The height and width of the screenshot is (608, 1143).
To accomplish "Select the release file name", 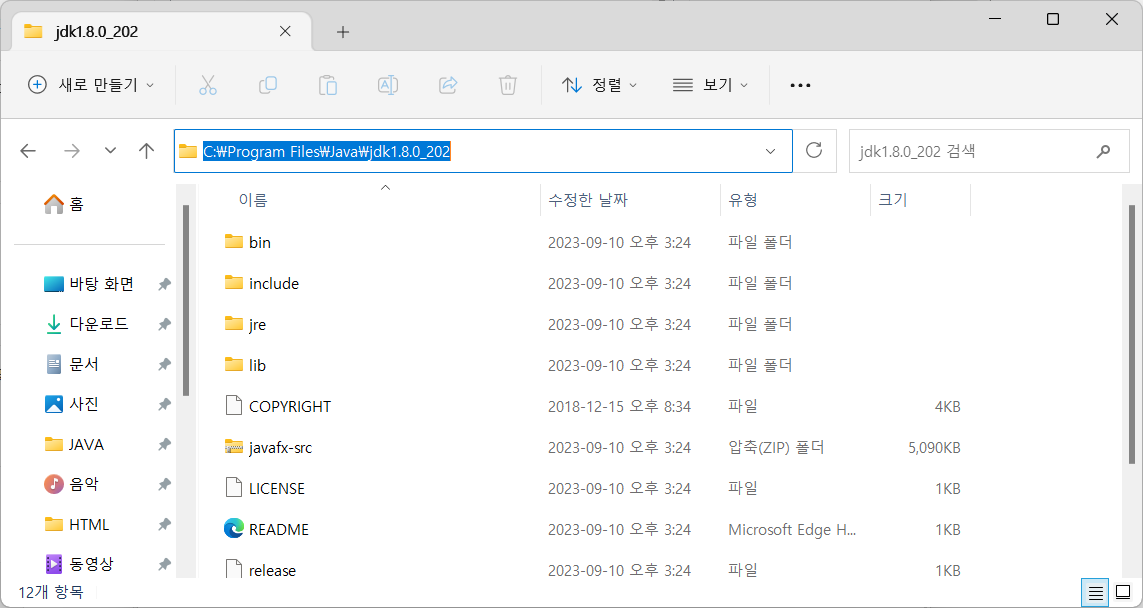I will point(272,570).
